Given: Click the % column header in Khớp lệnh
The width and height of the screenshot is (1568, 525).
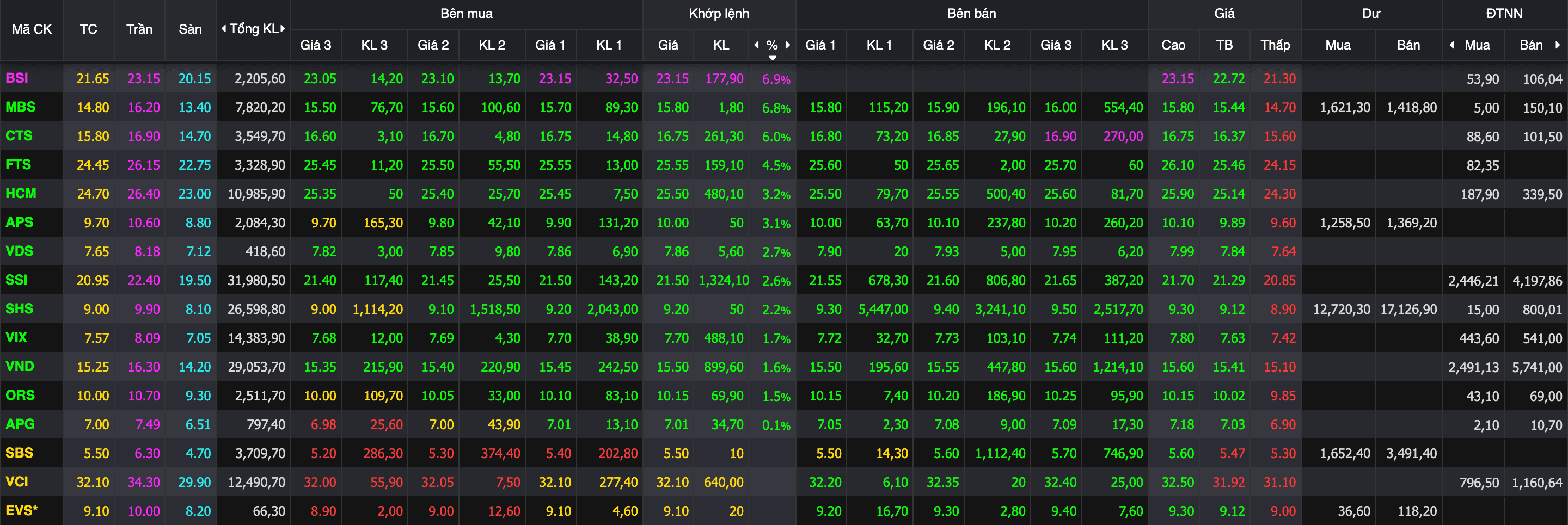Looking at the screenshot, I should click(773, 45).
